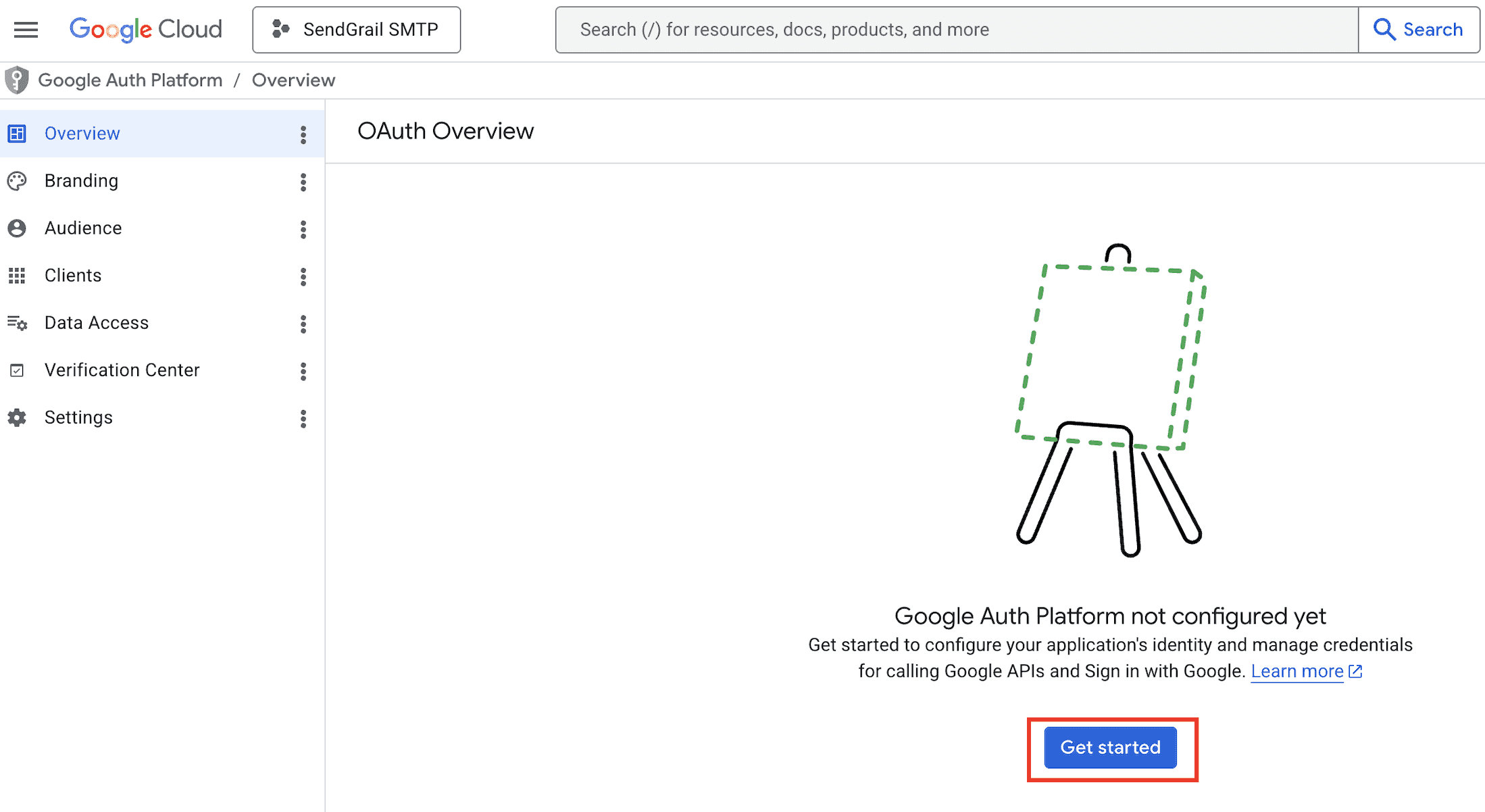Click the Learn more link

click(1297, 671)
